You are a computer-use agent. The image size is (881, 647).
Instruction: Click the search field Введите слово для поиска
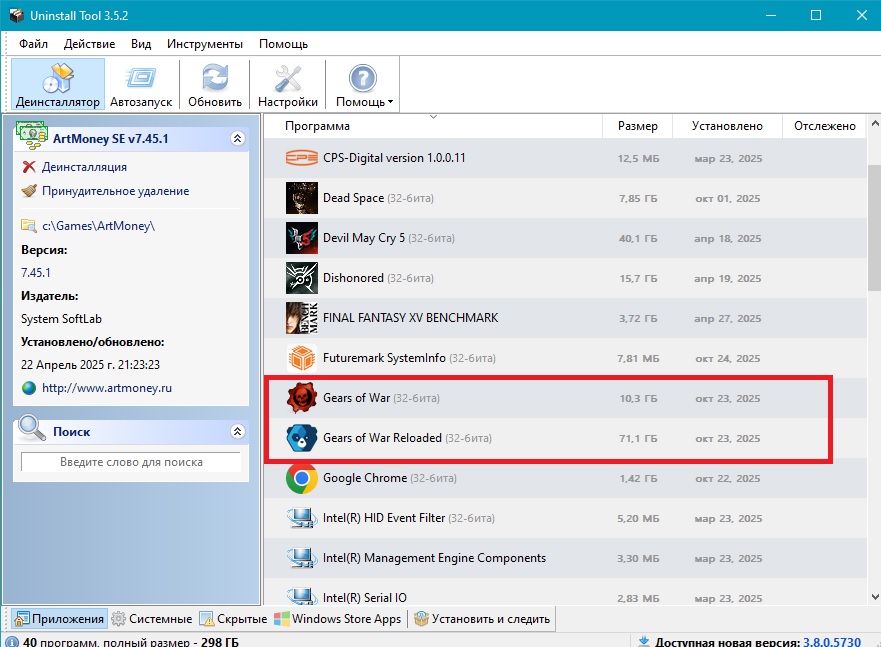click(x=131, y=462)
